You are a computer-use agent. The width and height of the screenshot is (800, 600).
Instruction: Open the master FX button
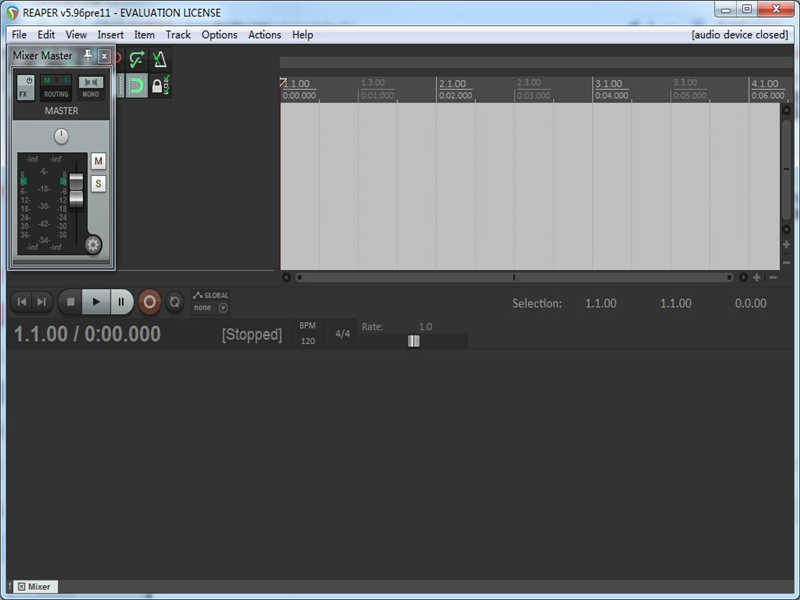pyautogui.click(x=25, y=87)
